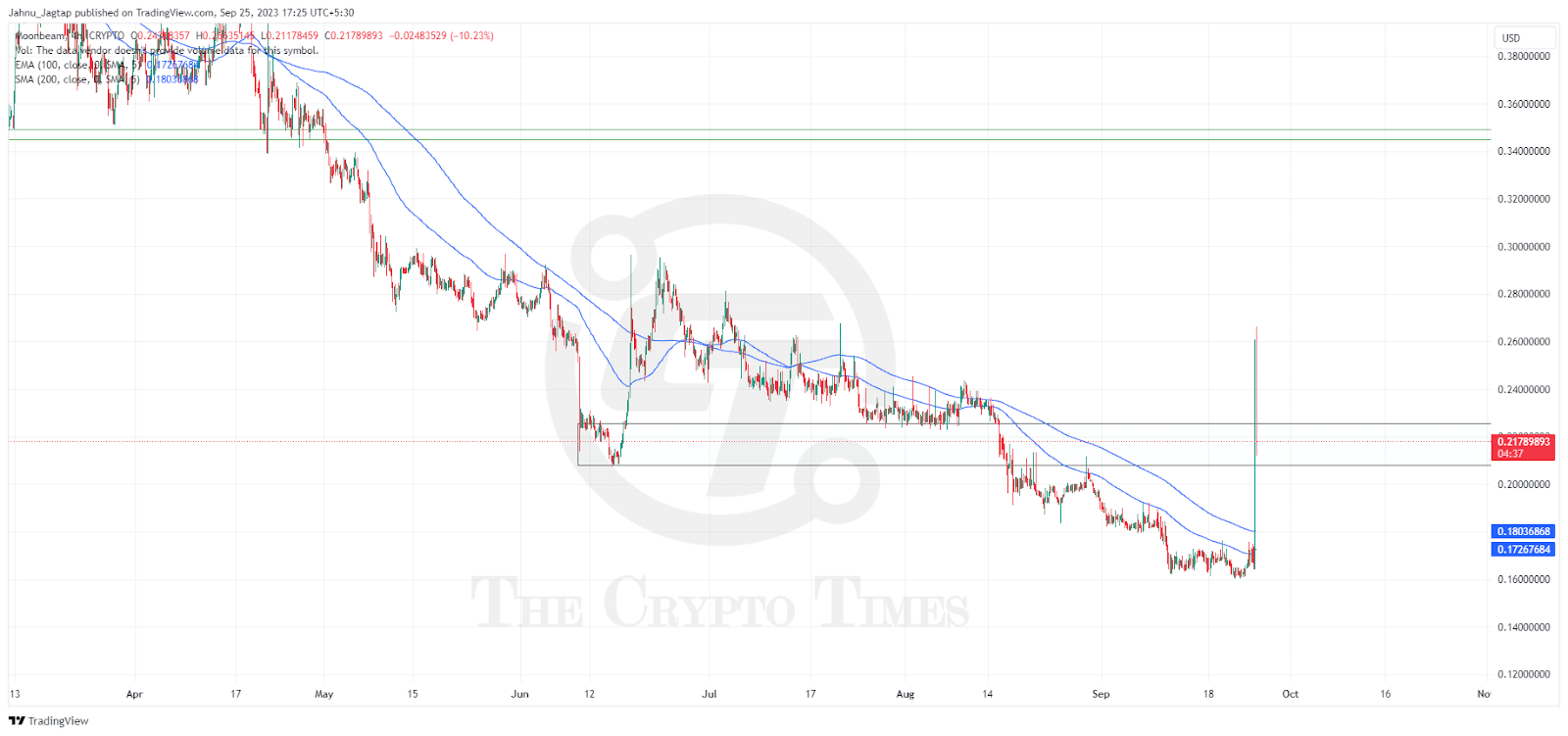Click price axis label 0.28000000
The image size is (1568, 736).
click(1524, 294)
